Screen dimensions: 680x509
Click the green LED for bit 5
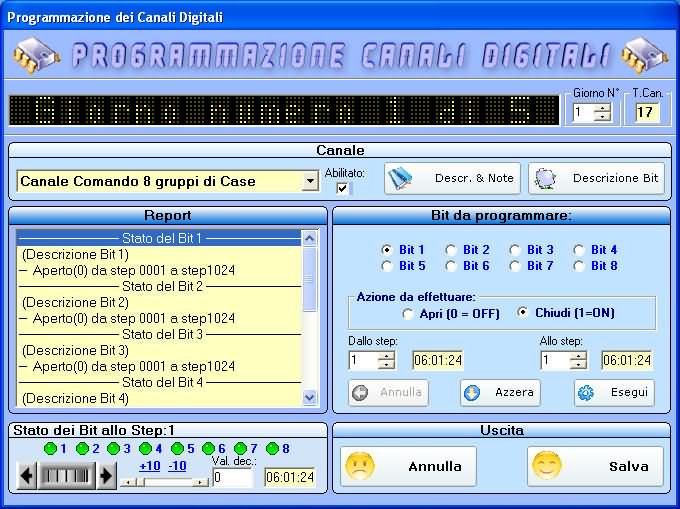[177, 448]
